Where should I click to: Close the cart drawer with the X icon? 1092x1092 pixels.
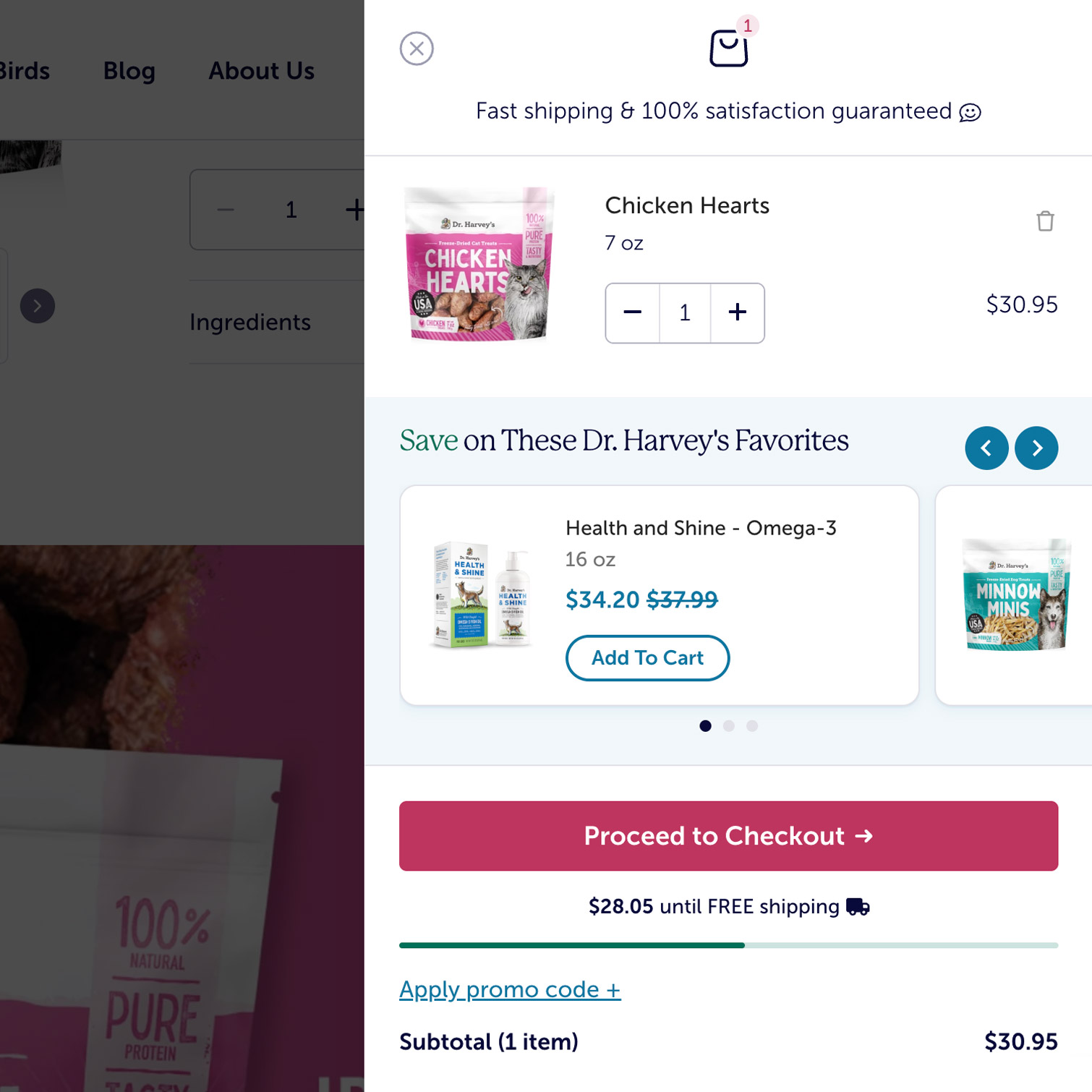pos(417,48)
